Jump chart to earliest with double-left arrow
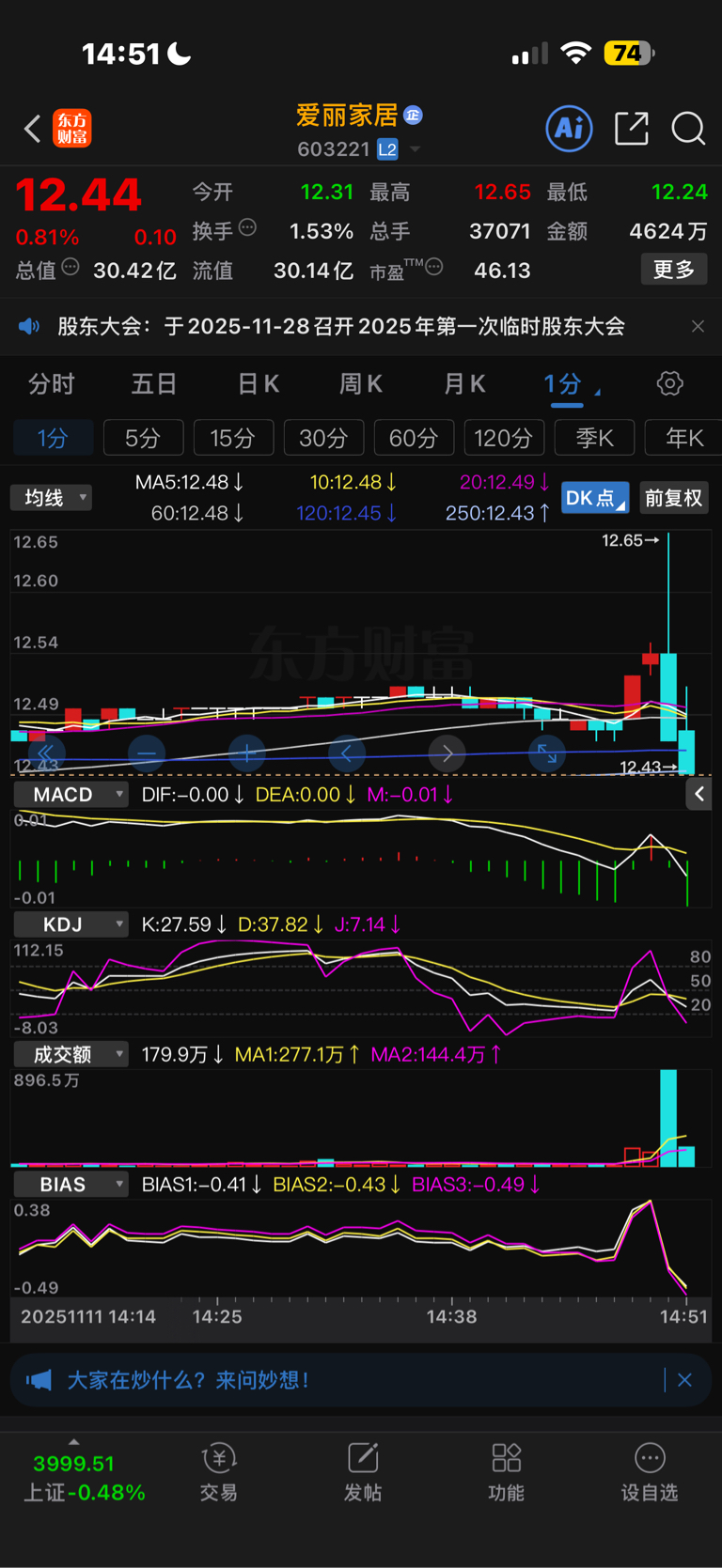 46,753
